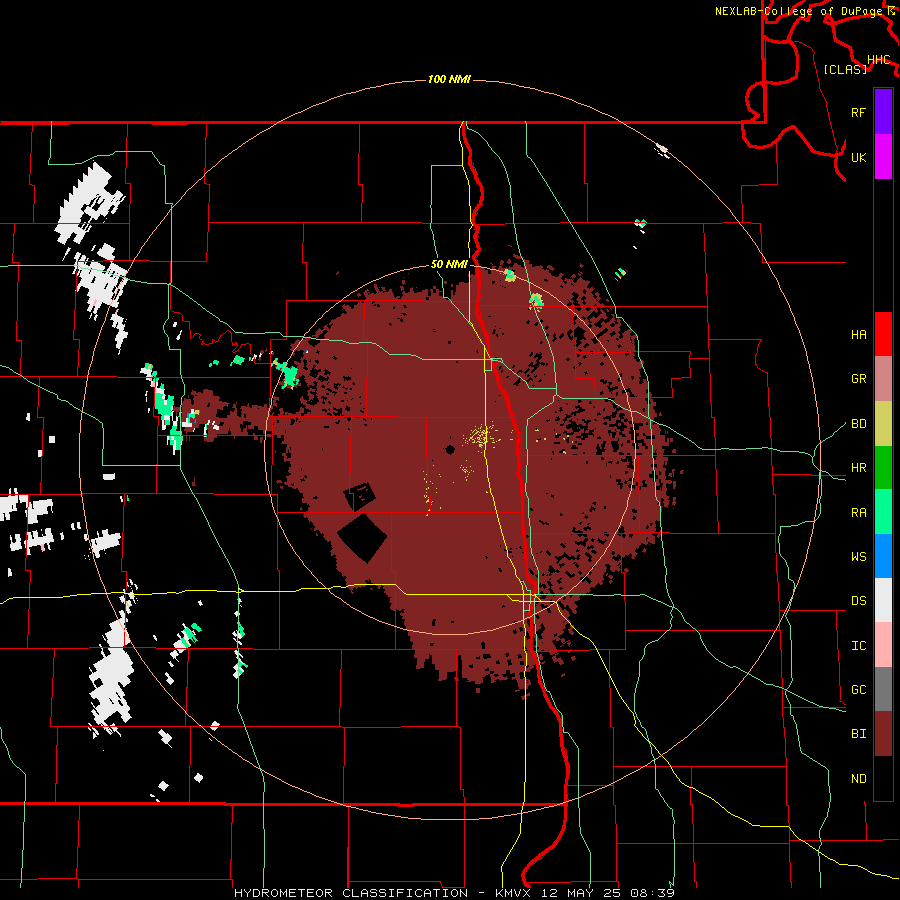Click the IC light-pink legend swatch
900x900 pixels.
tap(883, 645)
